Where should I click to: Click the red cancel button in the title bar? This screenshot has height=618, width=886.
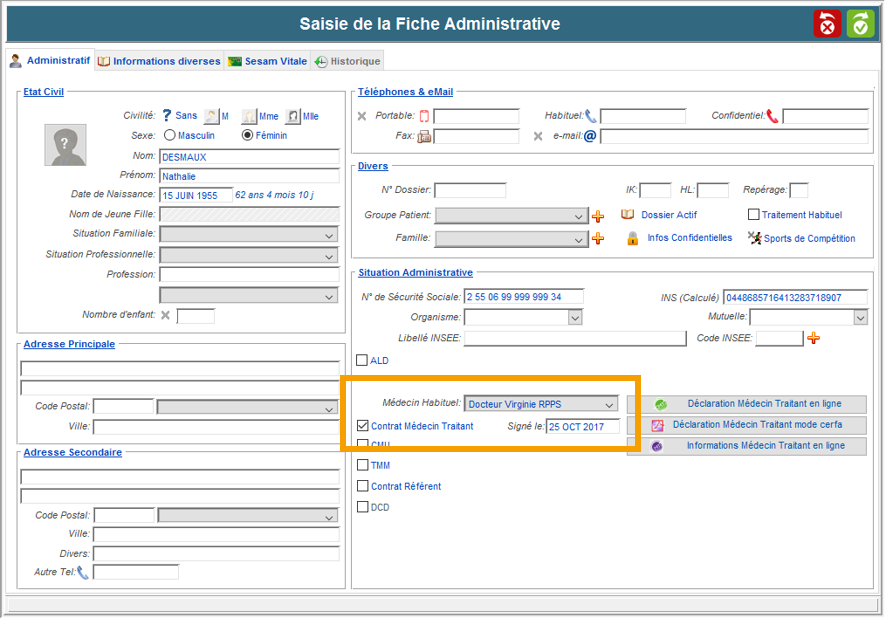(x=828, y=24)
